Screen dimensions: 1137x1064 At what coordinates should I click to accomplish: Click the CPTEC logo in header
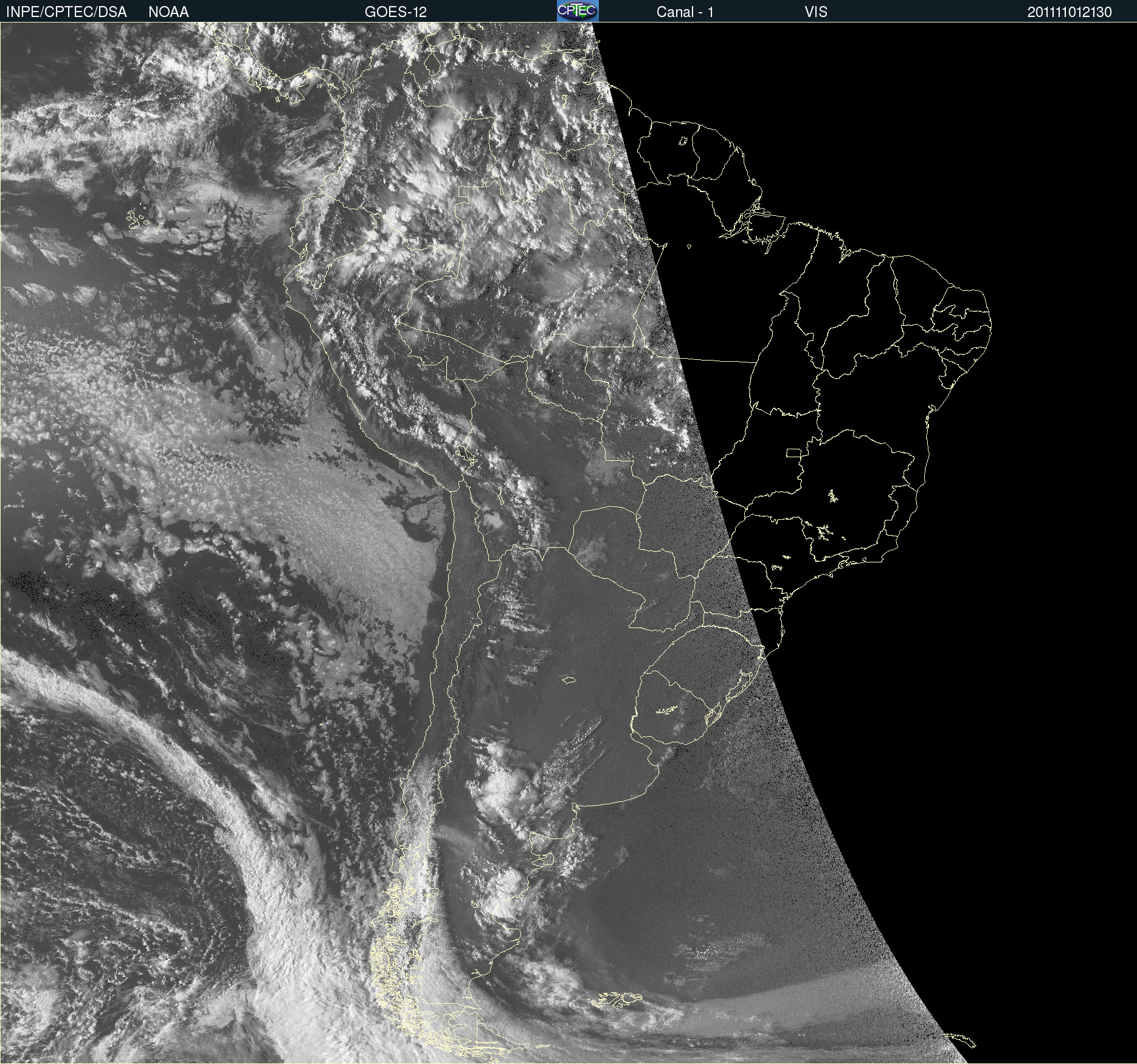(578, 11)
